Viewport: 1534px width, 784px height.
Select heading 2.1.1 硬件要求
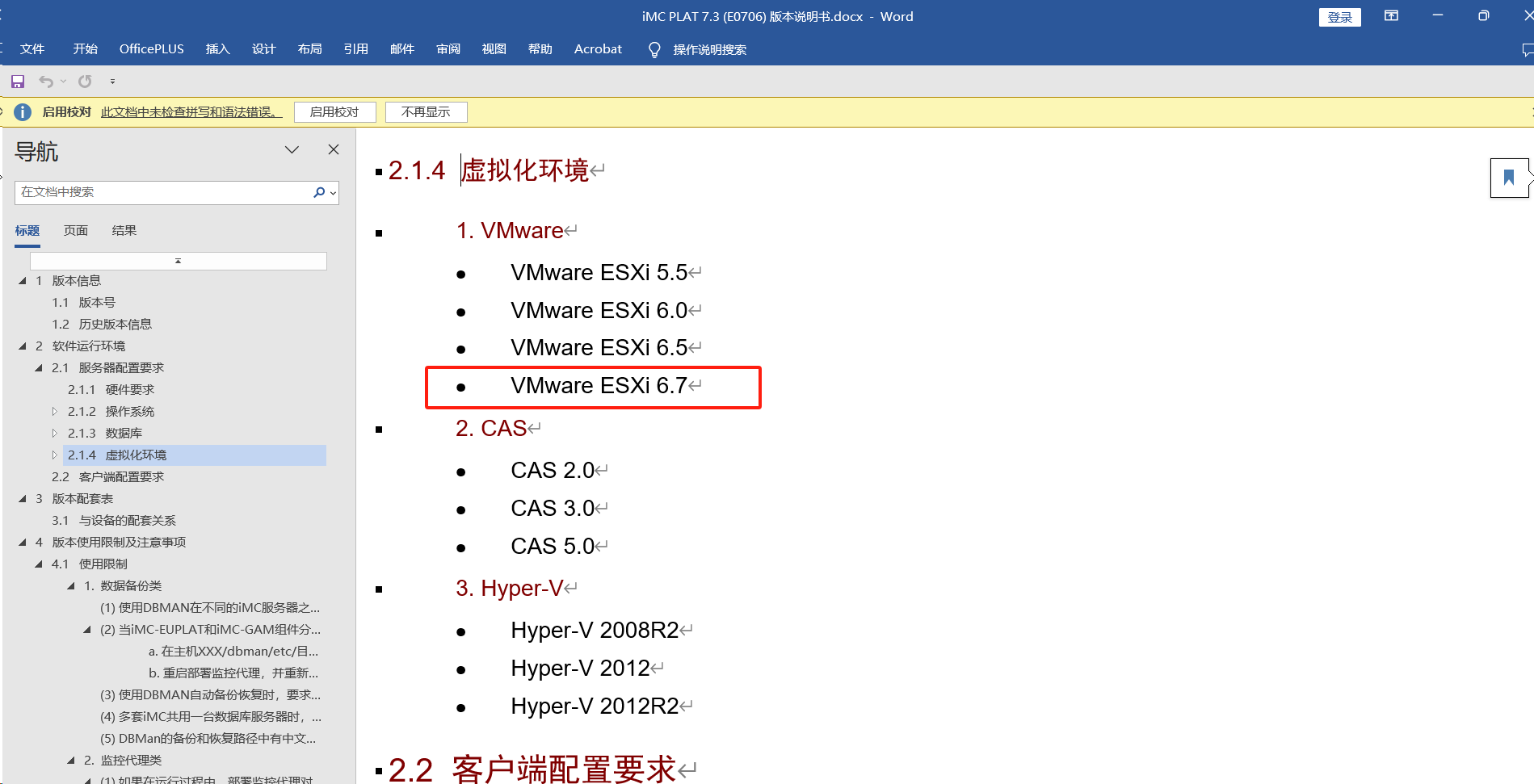(x=111, y=390)
